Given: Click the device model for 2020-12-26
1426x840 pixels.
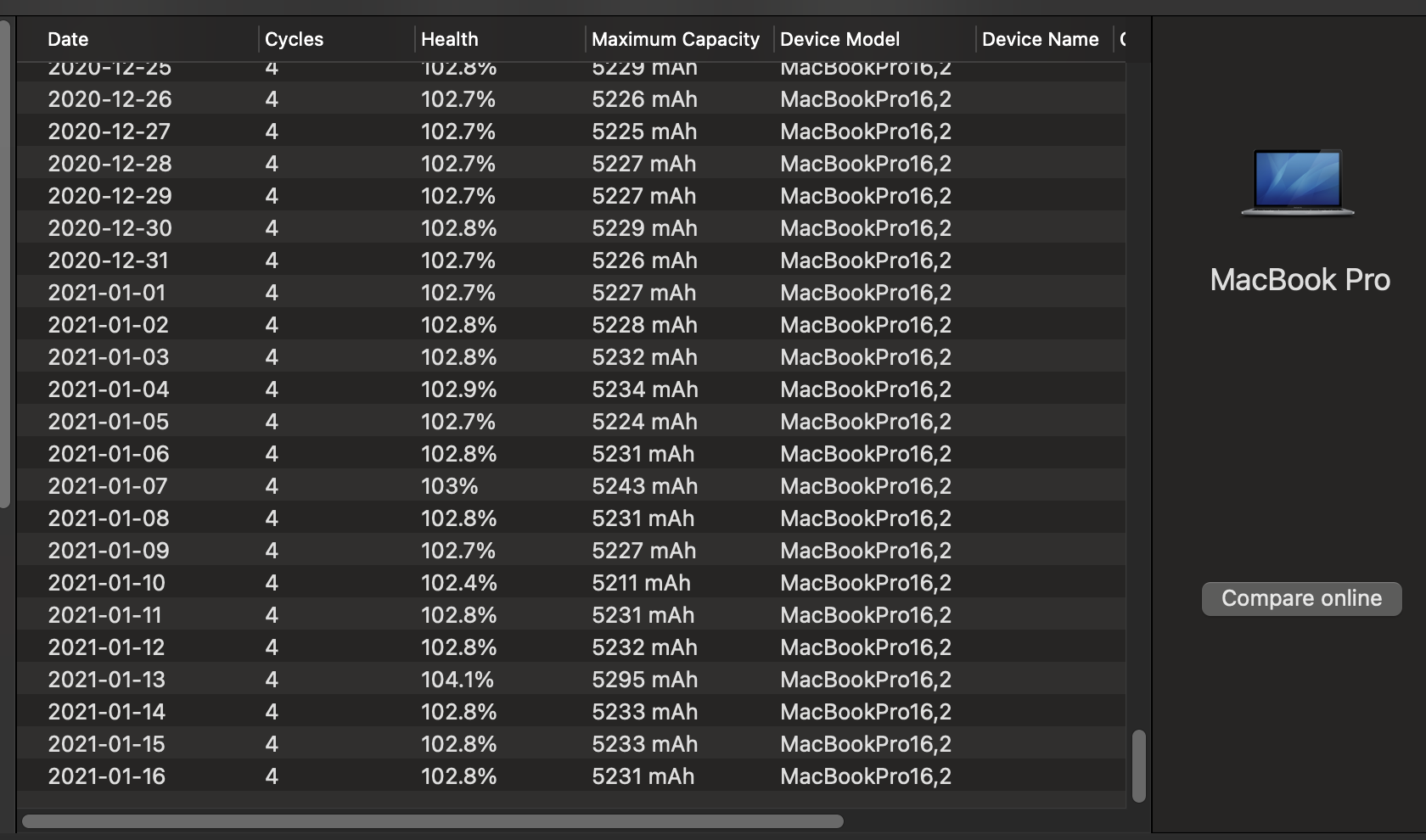Looking at the screenshot, I should click(x=865, y=99).
